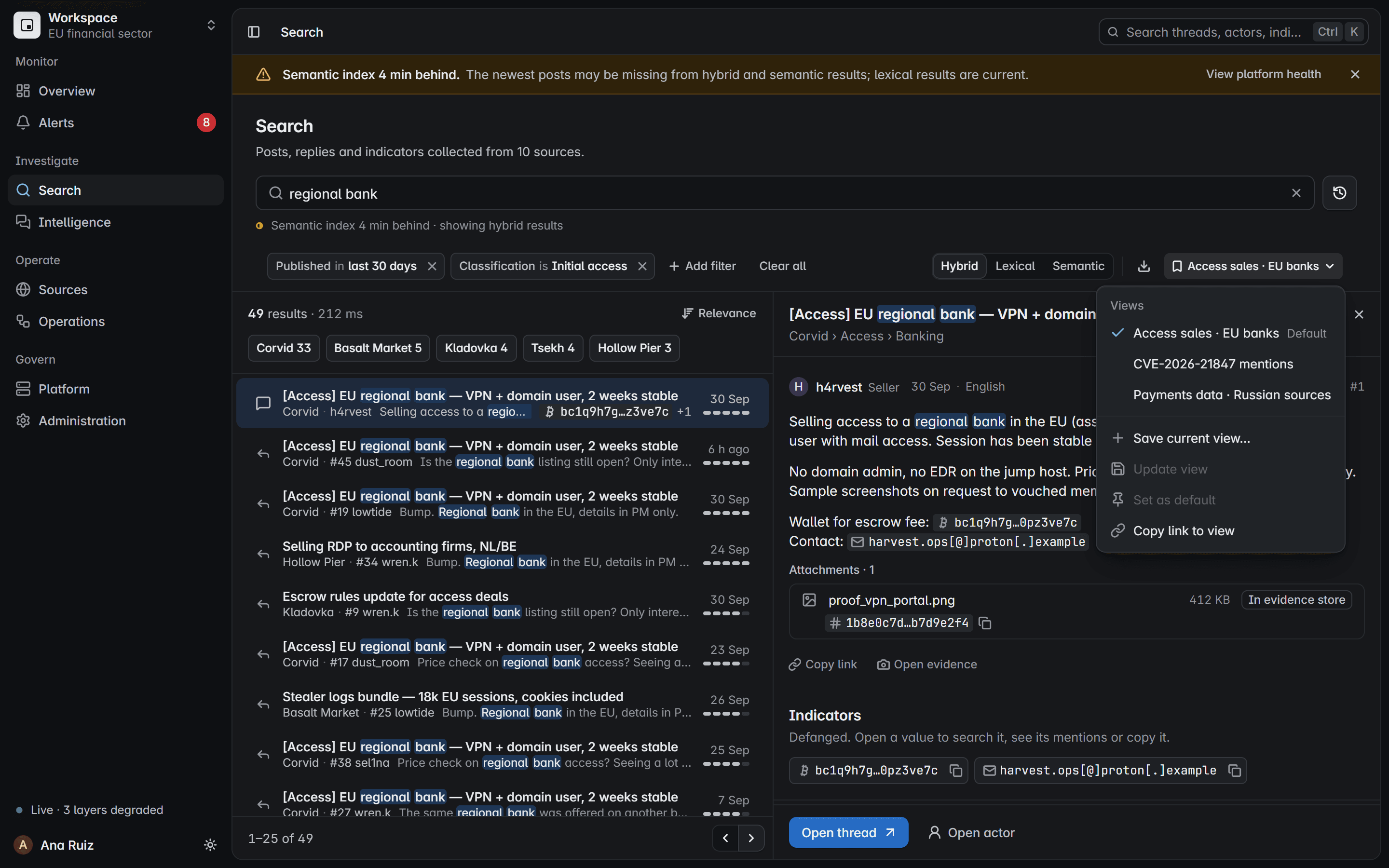Choose Save current view option
1389x868 pixels.
(x=1220, y=439)
